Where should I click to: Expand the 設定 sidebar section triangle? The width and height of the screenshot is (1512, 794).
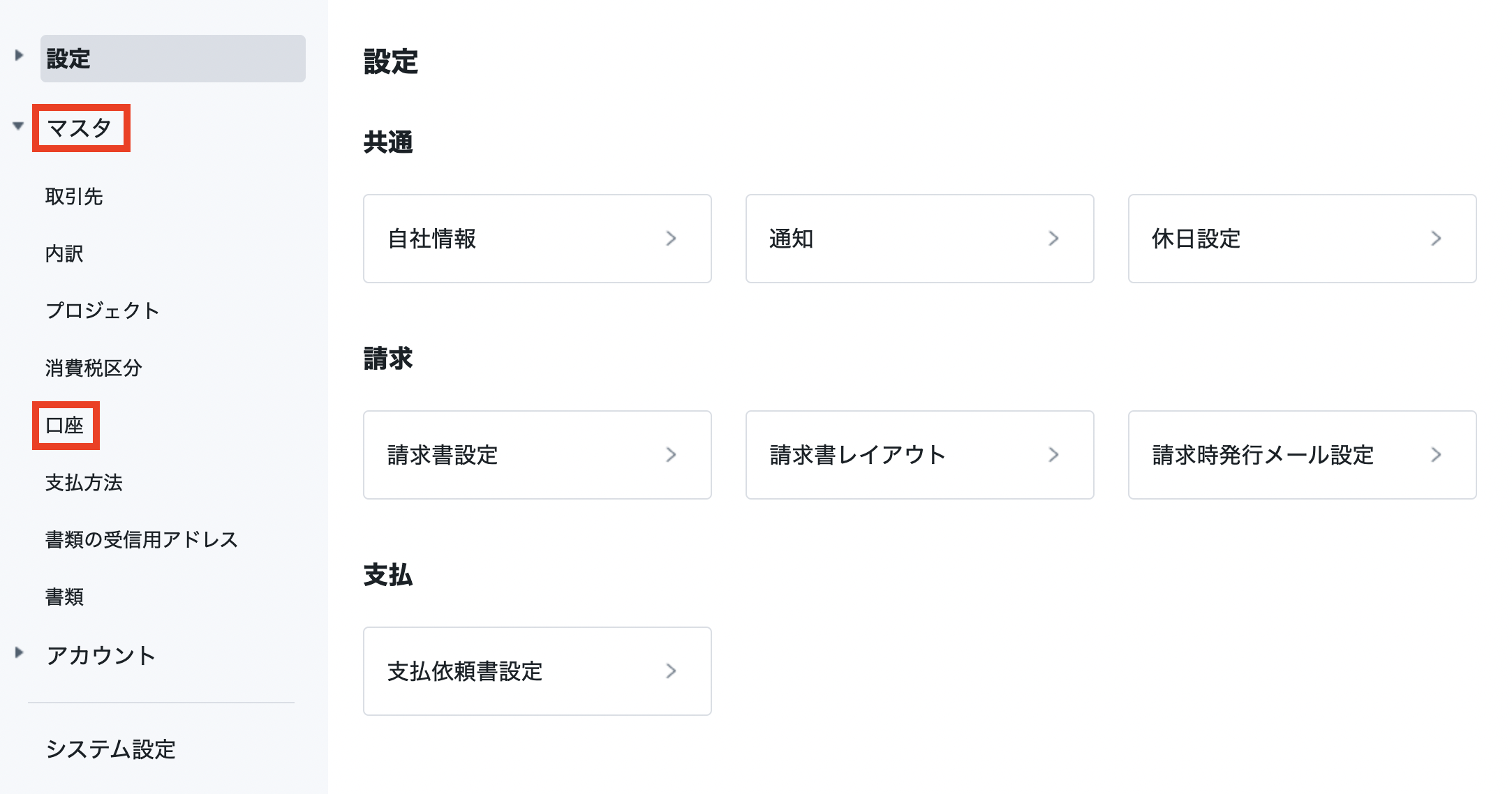coord(19,55)
